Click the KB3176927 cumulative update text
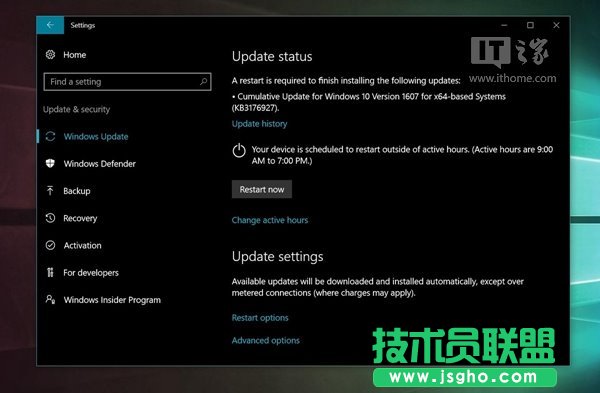This screenshot has height=393, width=600. 369,102
